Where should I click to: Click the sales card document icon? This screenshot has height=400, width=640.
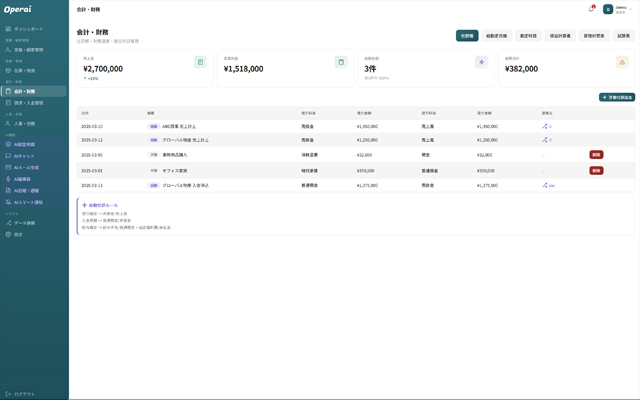tap(200, 62)
